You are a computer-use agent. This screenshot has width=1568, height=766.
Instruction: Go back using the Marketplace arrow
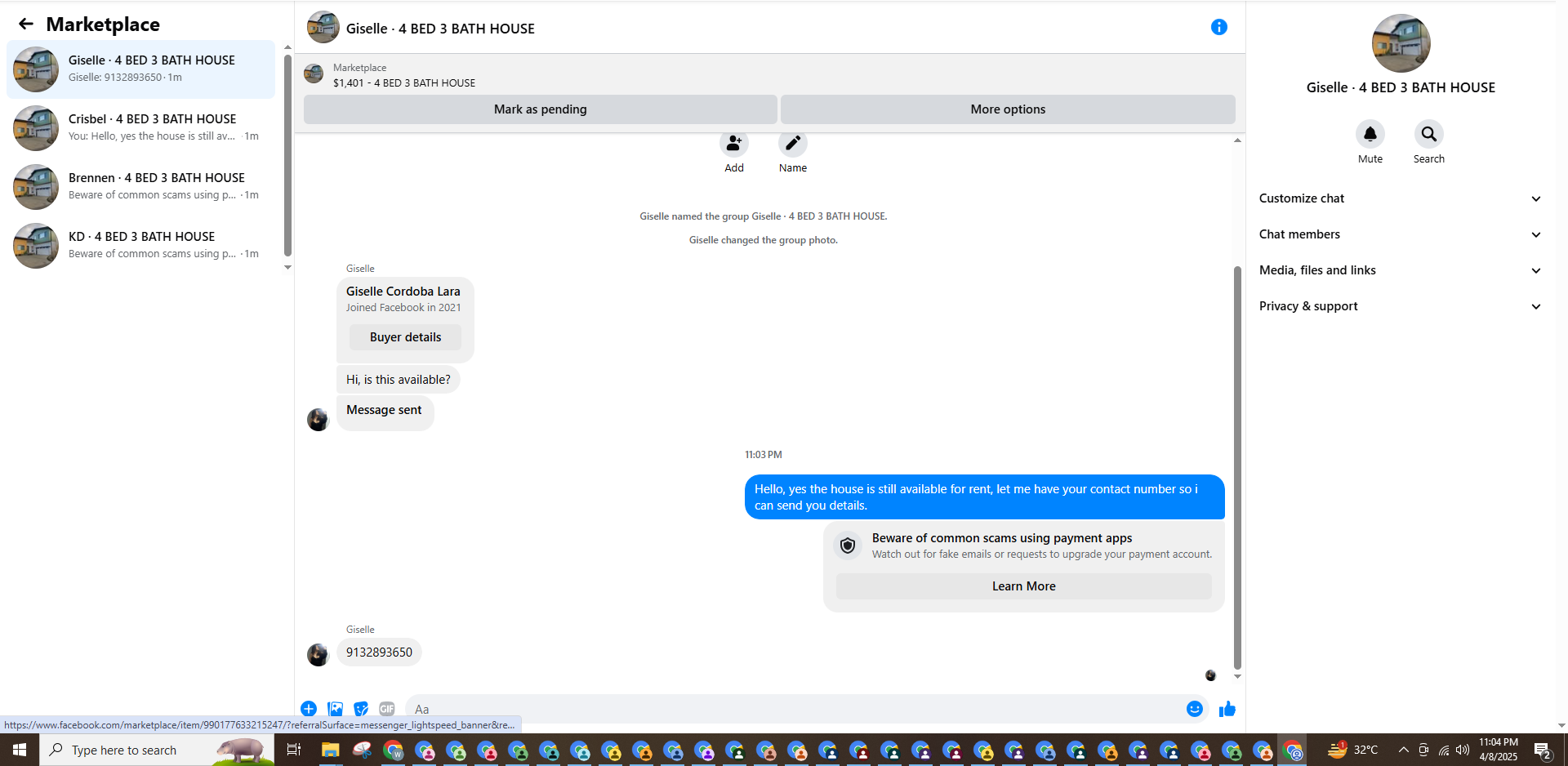click(26, 24)
